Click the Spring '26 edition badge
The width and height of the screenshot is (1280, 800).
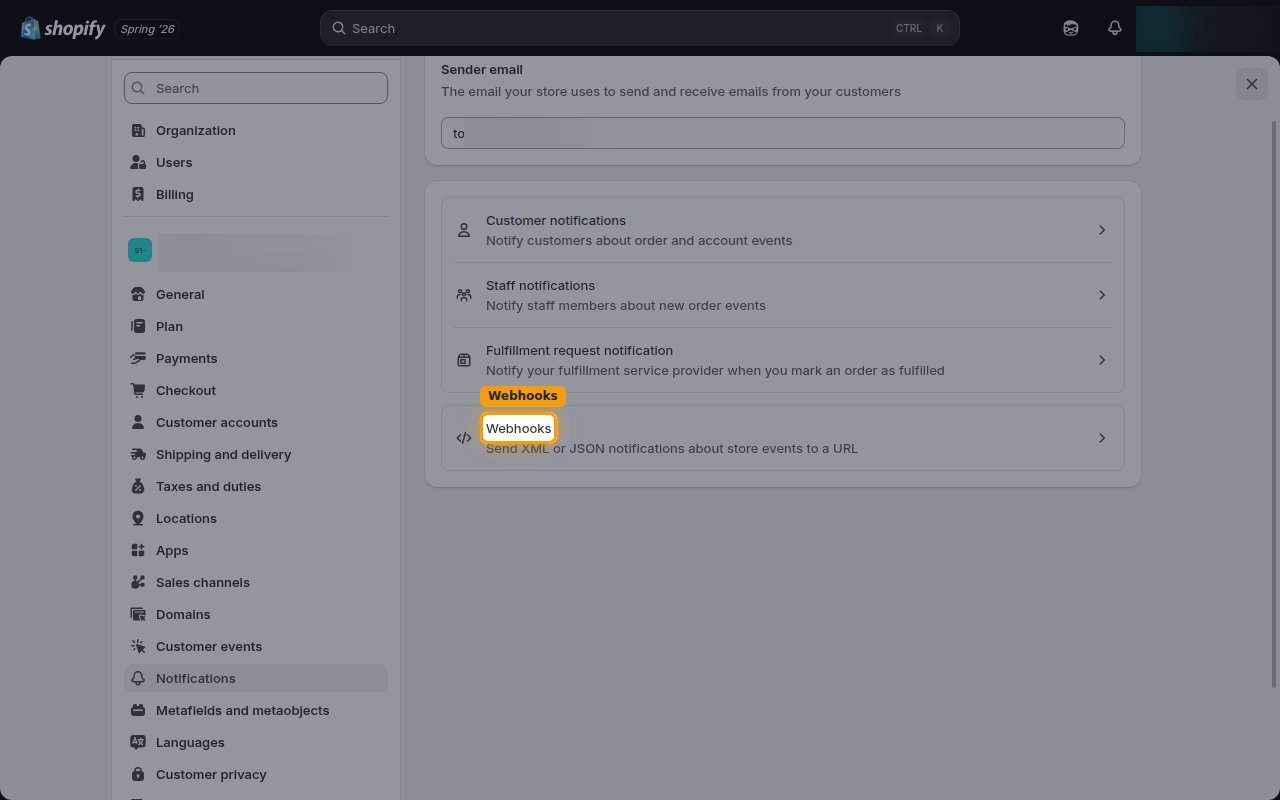point(147,29)
